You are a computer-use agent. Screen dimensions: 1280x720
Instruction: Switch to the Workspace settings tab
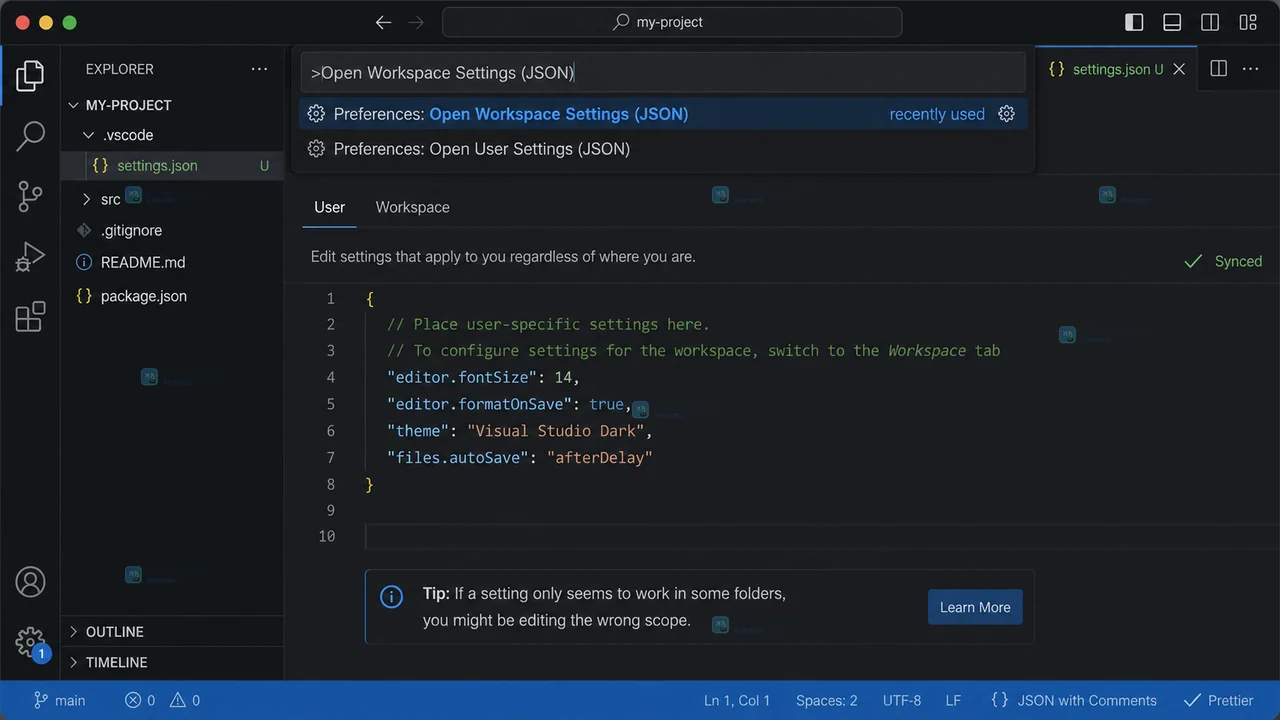(x=412, y=207)
